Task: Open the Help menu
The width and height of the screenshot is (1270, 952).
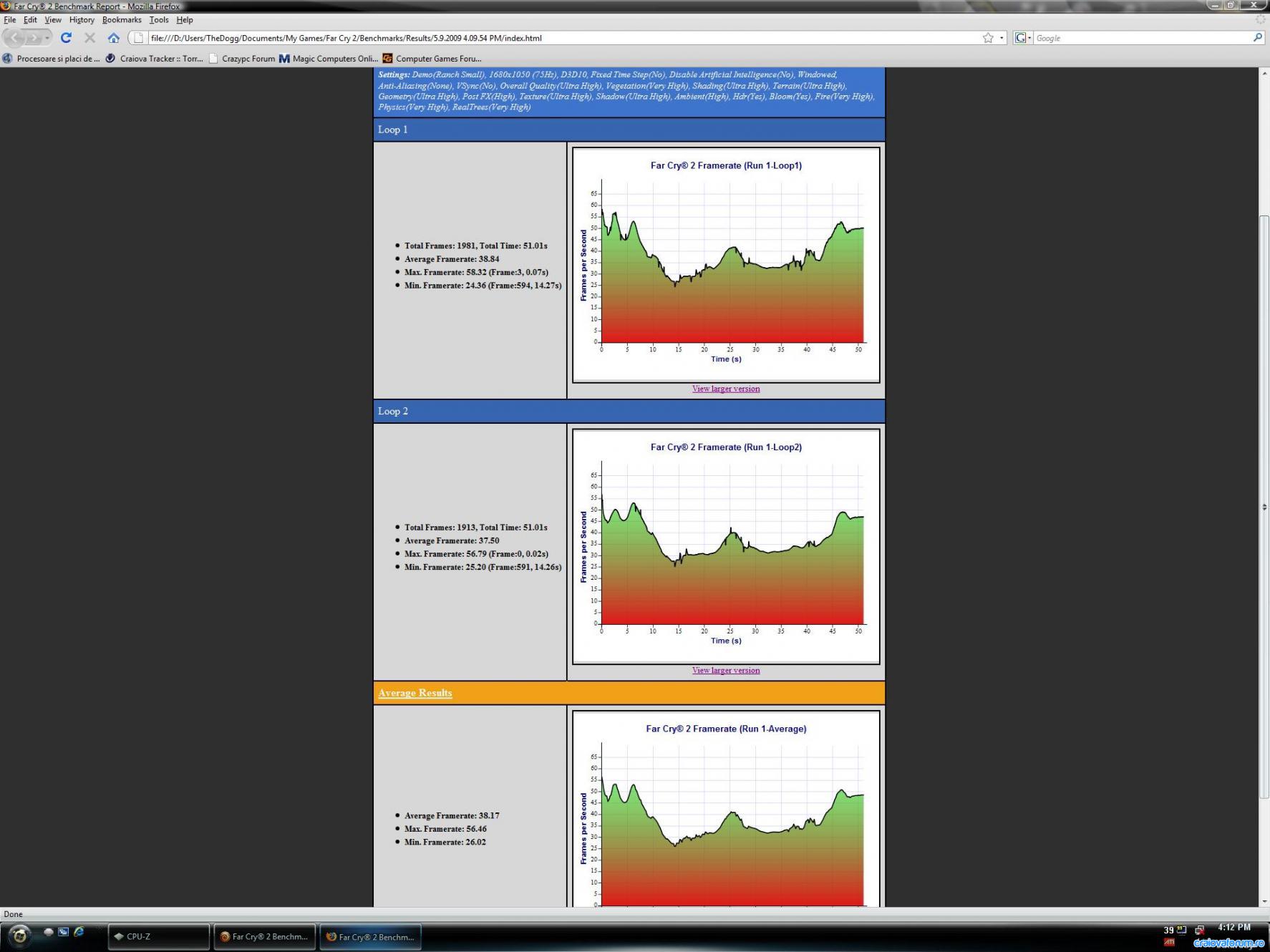Action: 185,20
